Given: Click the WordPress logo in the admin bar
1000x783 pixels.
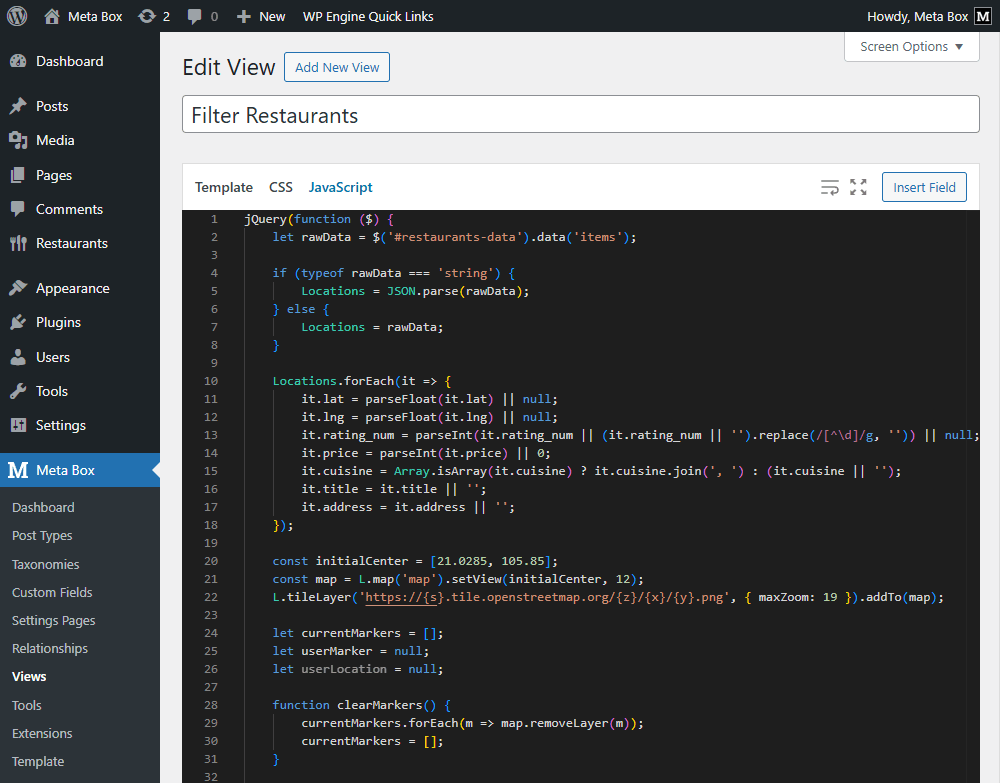Looking at the screenshot, I should 16,15.
